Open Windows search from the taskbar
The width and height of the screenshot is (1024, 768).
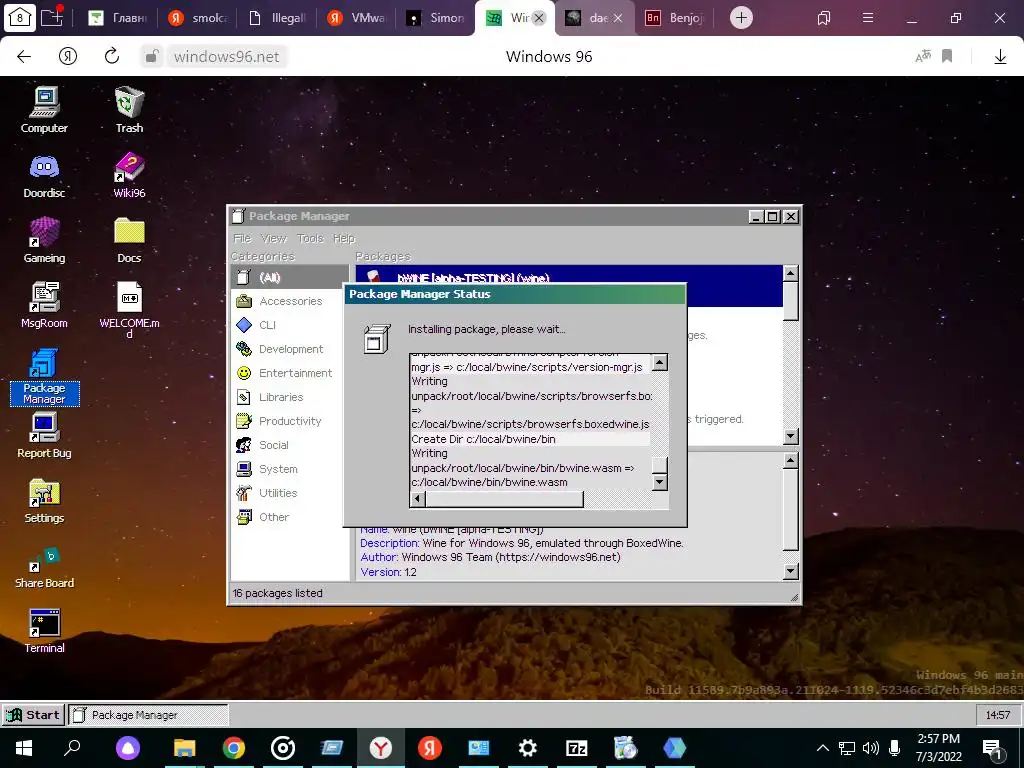[x=72, y=748]
